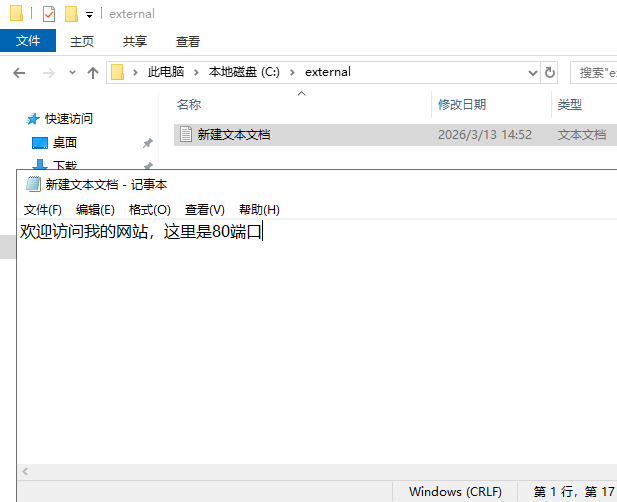617x502 pixels.
Task: Open the 快速访问 quick access node
Action: [x=66, y=118]
